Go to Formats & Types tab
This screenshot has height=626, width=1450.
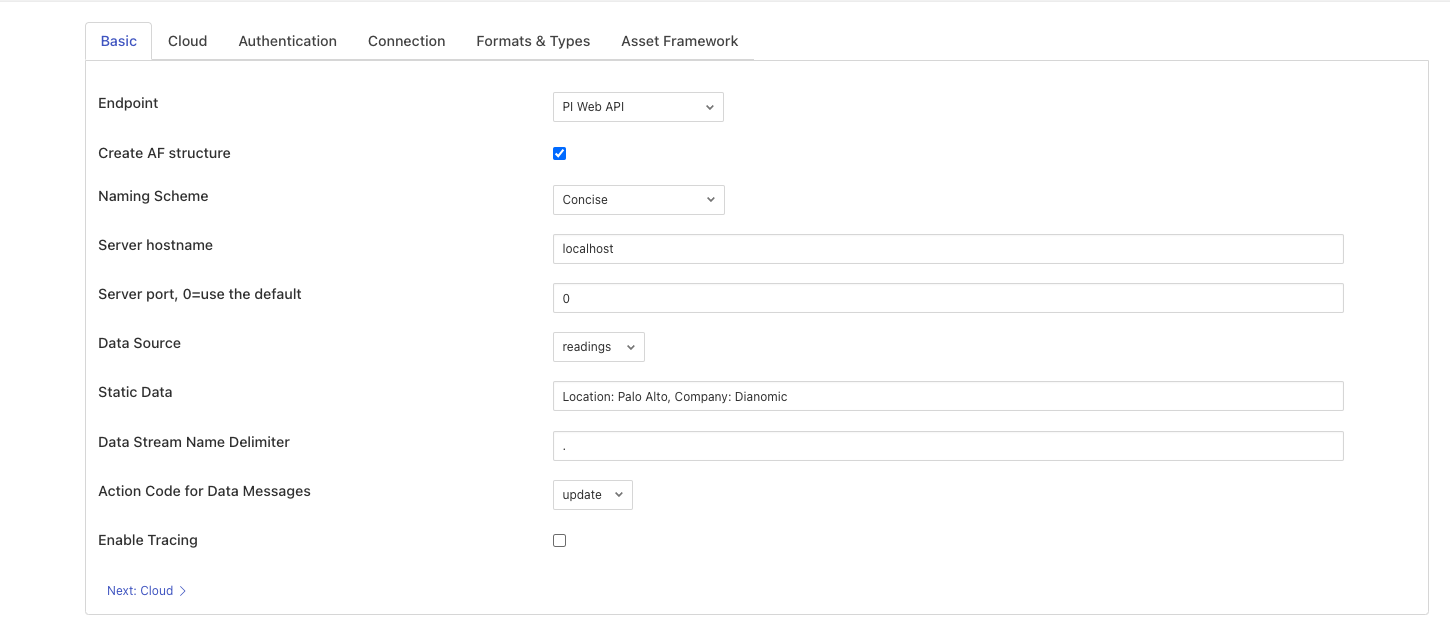[533, 41]
